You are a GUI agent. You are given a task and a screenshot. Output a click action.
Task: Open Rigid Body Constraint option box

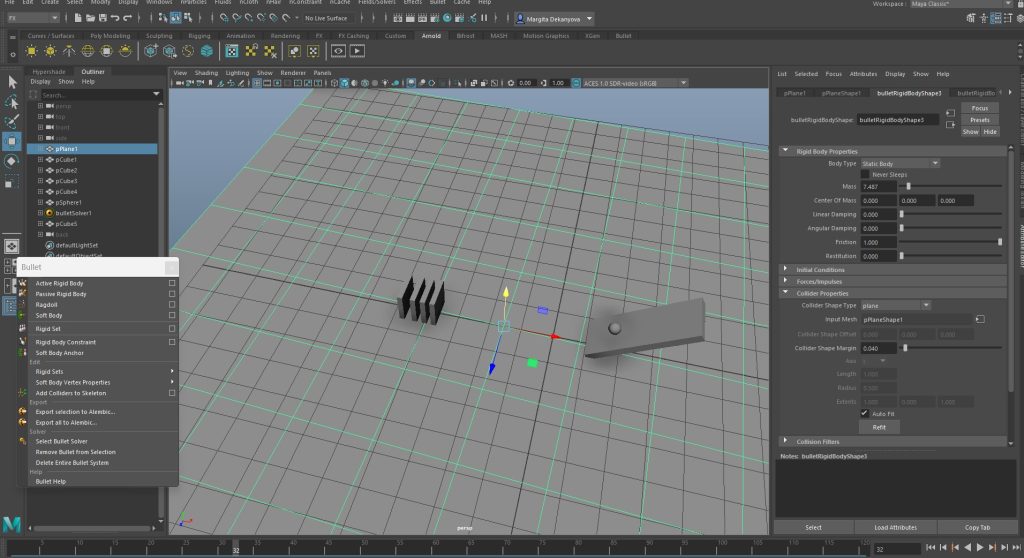[172, 342]
